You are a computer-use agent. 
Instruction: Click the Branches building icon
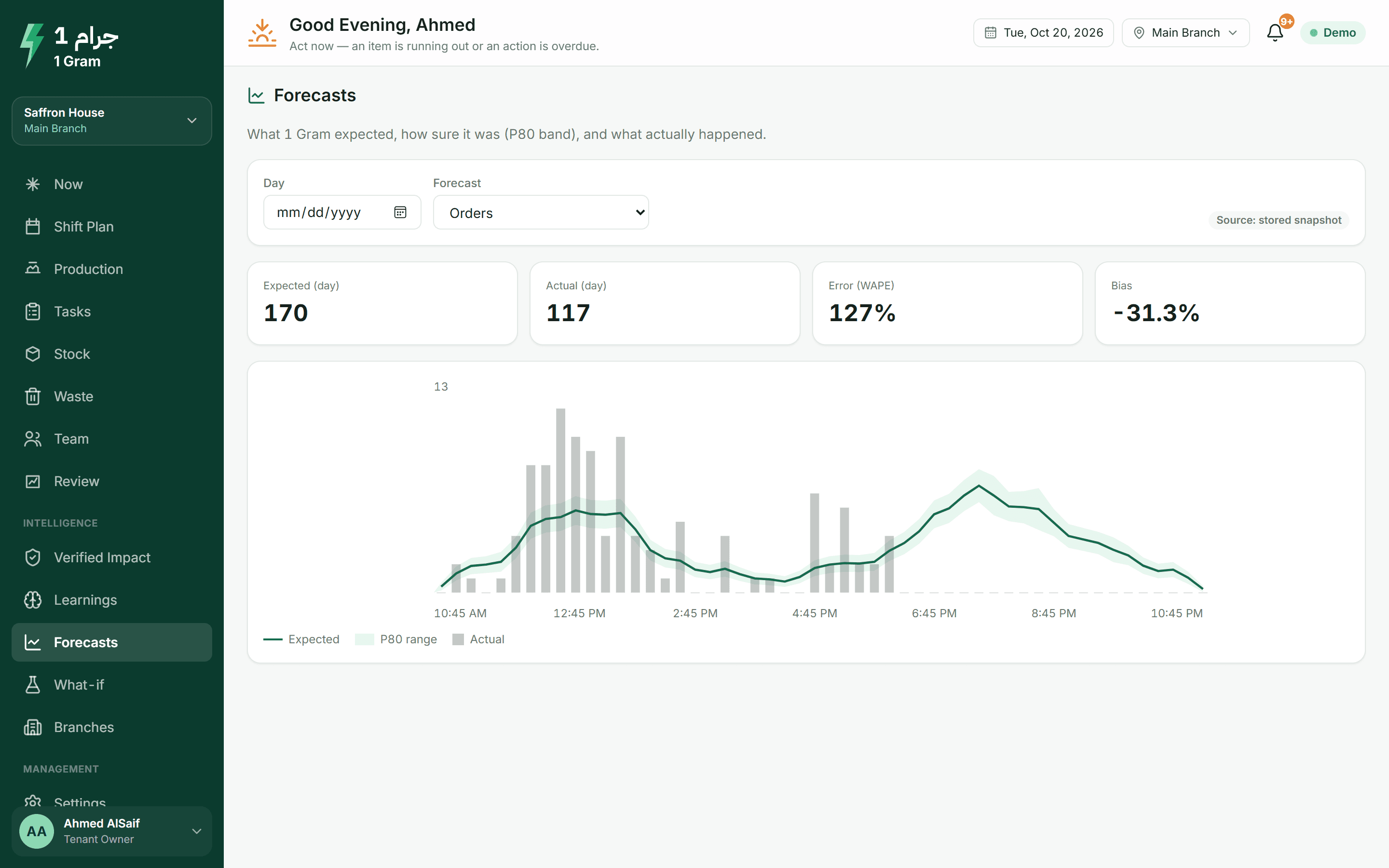pyautogui.click(x=33, y=727)
